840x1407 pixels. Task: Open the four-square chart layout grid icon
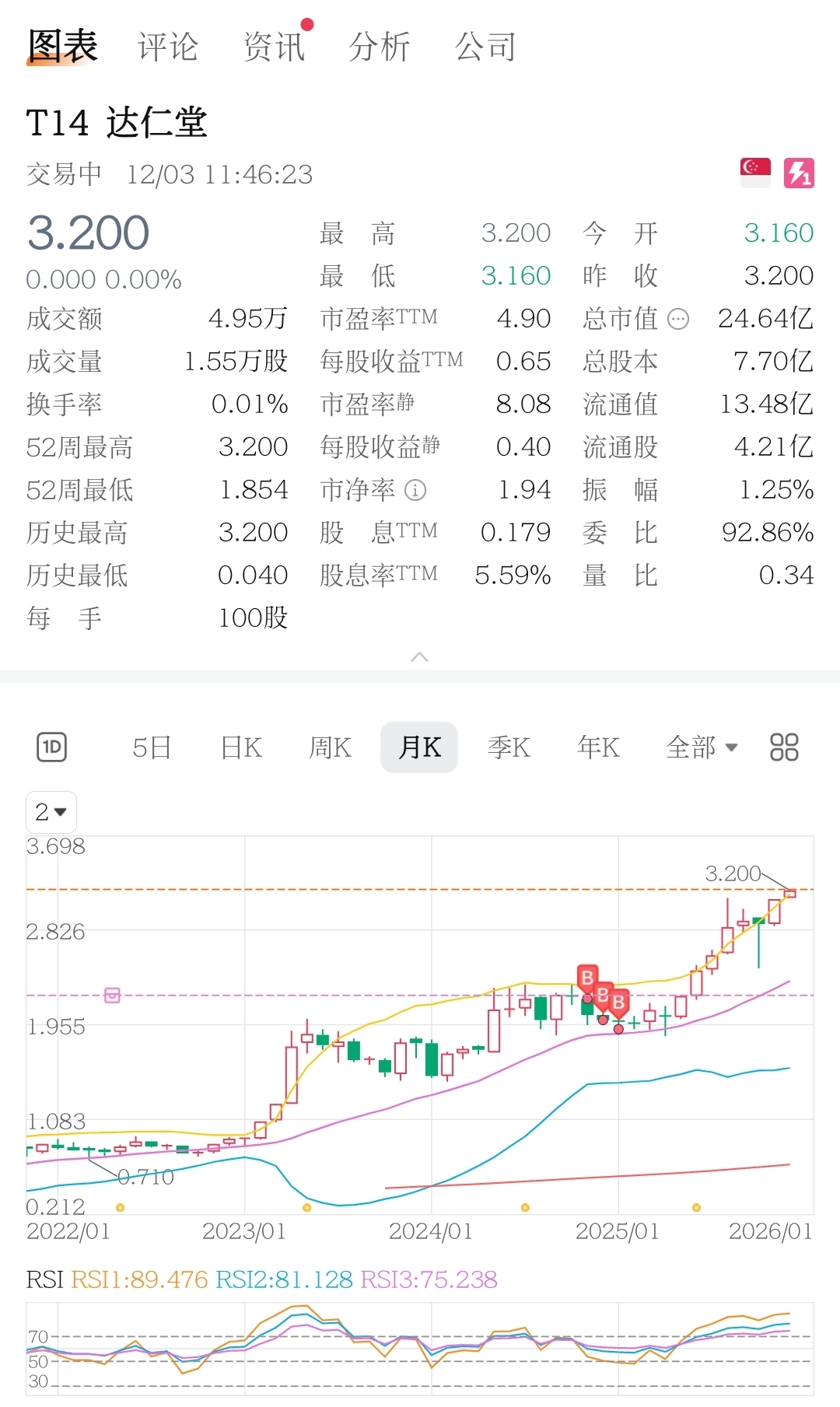(x=784, y=747)
